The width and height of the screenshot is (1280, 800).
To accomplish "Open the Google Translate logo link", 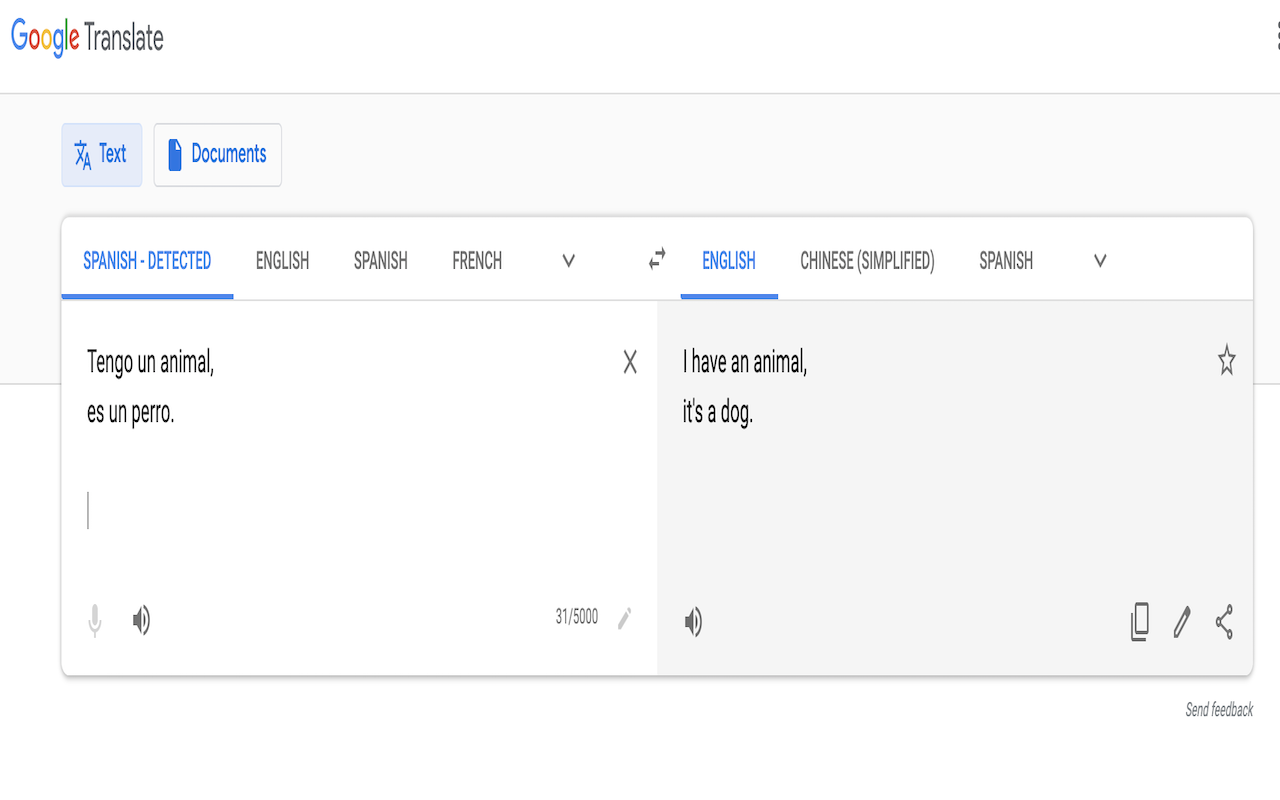I will tap(87, 38).
